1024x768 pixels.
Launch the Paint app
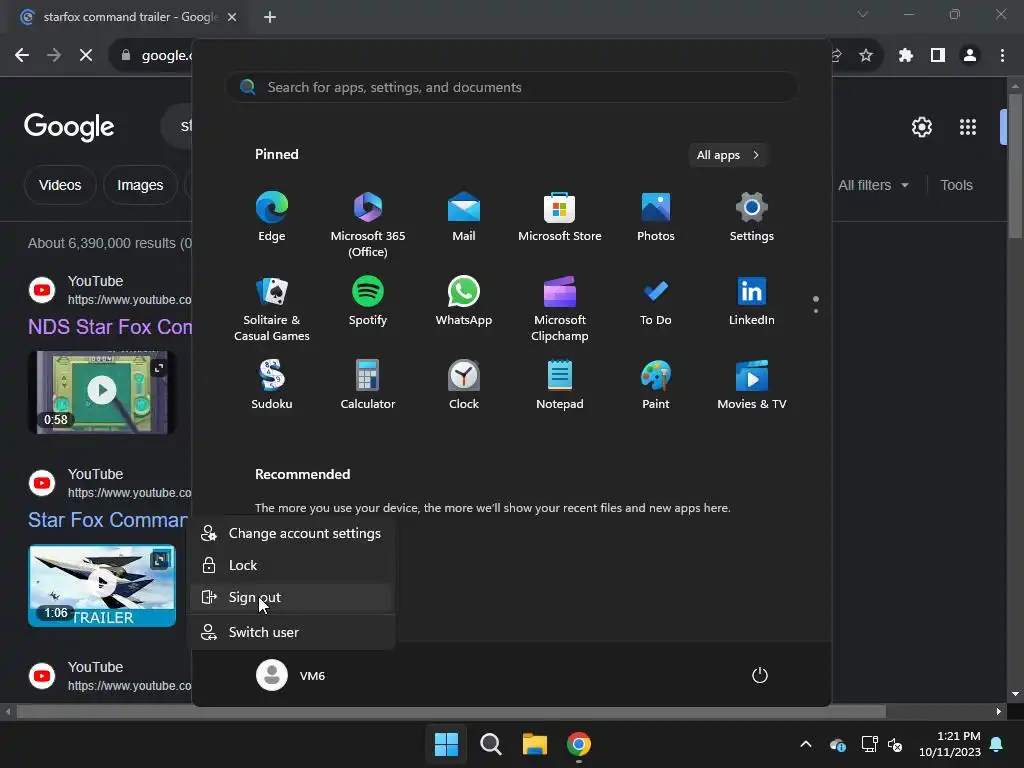[656, 385]
